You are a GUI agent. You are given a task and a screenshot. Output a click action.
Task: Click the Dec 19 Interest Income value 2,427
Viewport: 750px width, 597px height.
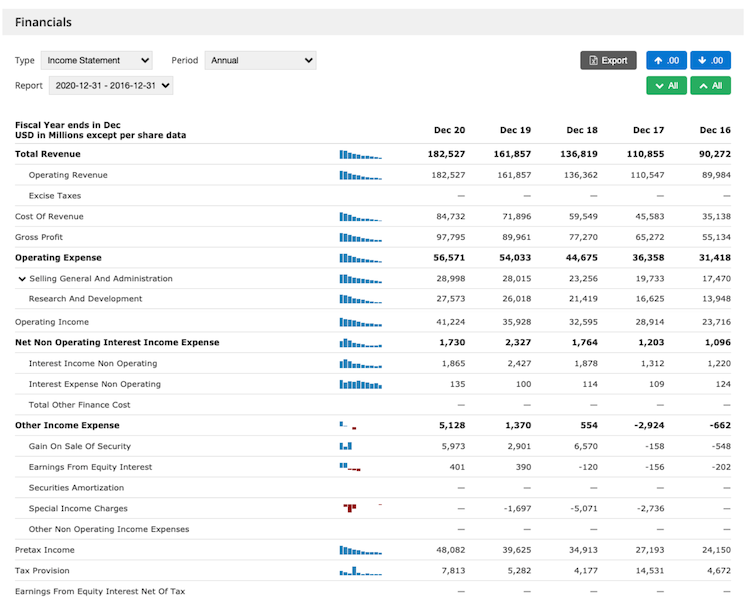[x=519, y=364]
